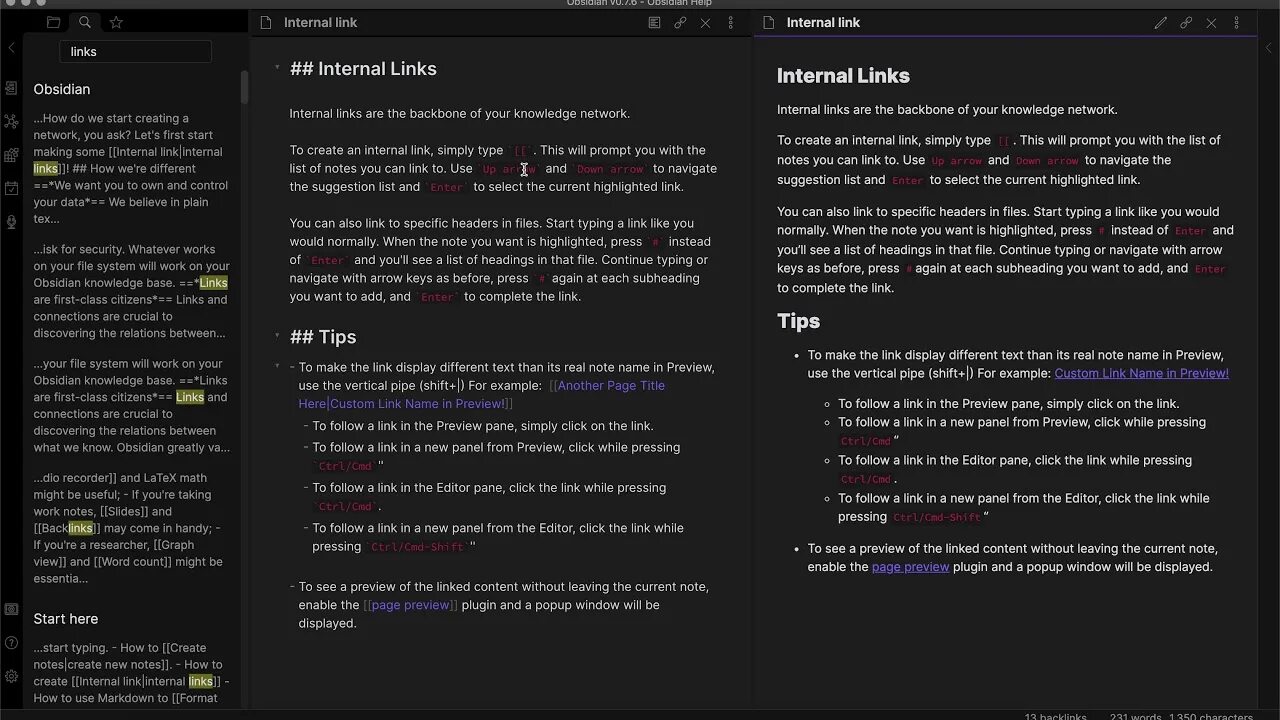The image size is (1280, 720).
Task: Open more options in the right preview pane
Action: [1237, 22]
